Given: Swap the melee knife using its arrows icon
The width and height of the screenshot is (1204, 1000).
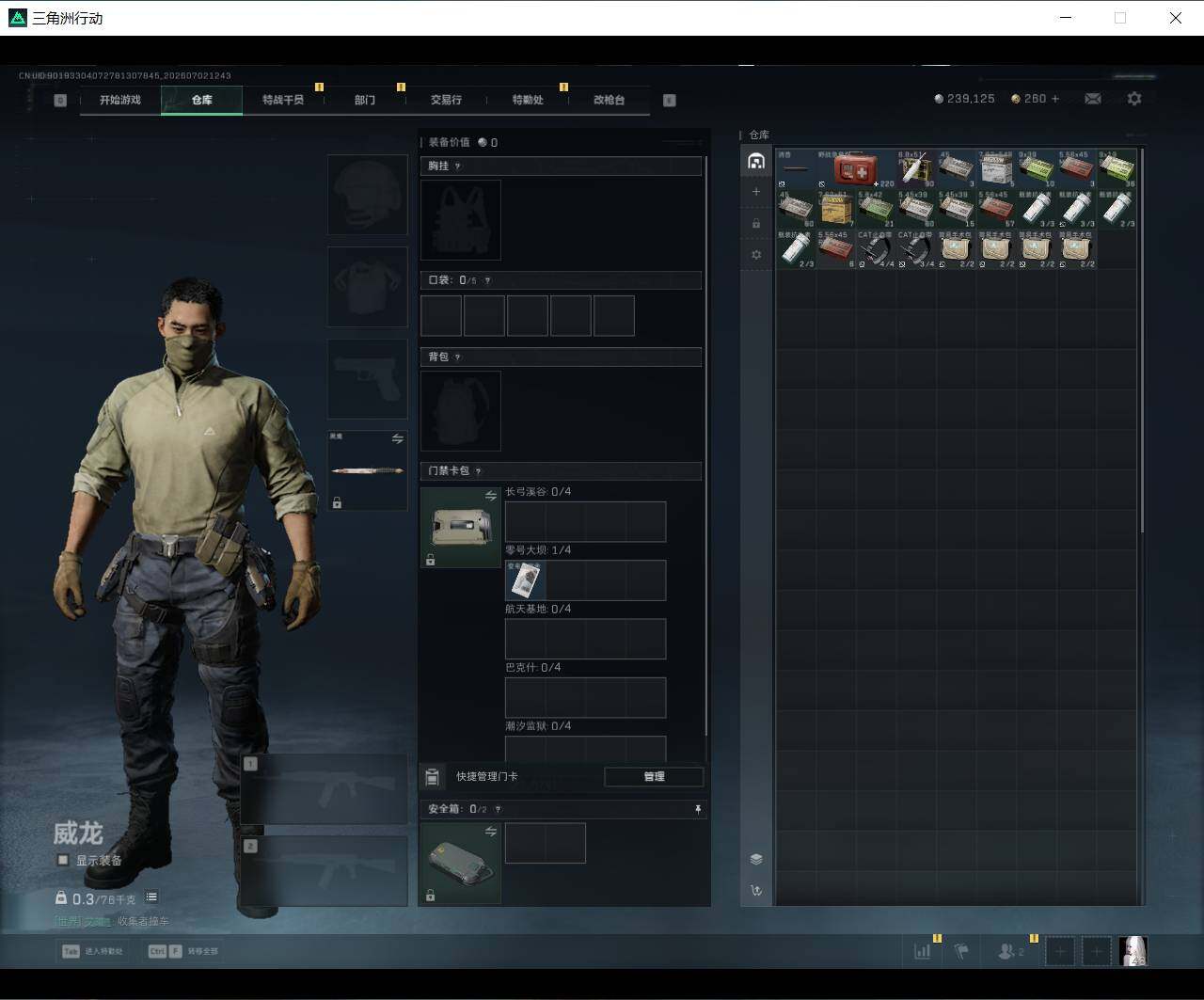Looking at the screenshot, I should [398, 438].
